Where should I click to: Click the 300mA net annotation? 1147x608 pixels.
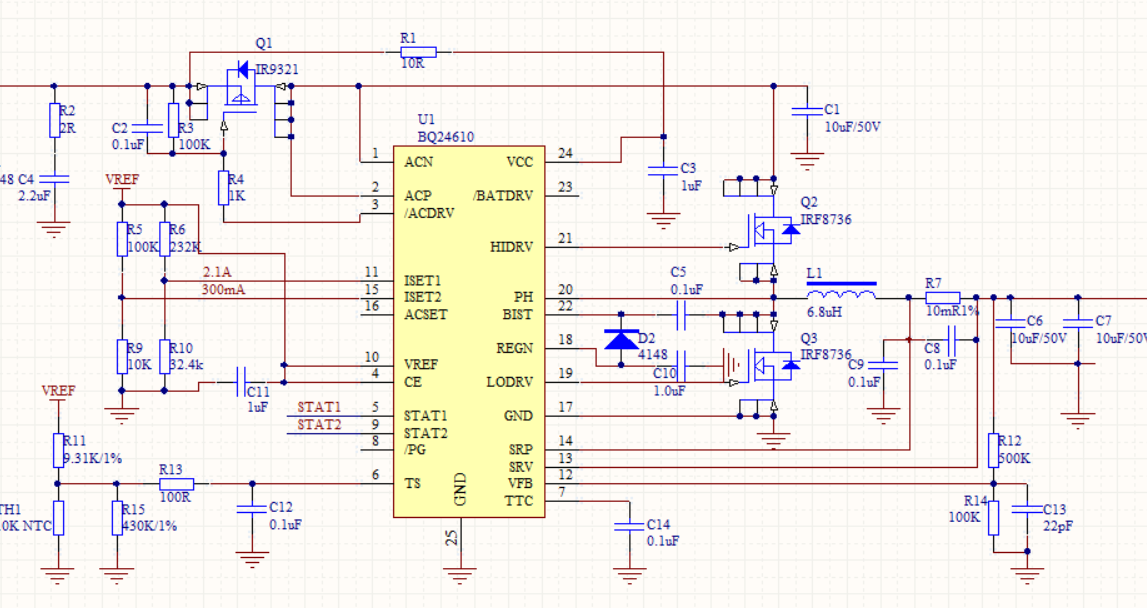pos(223,290)
